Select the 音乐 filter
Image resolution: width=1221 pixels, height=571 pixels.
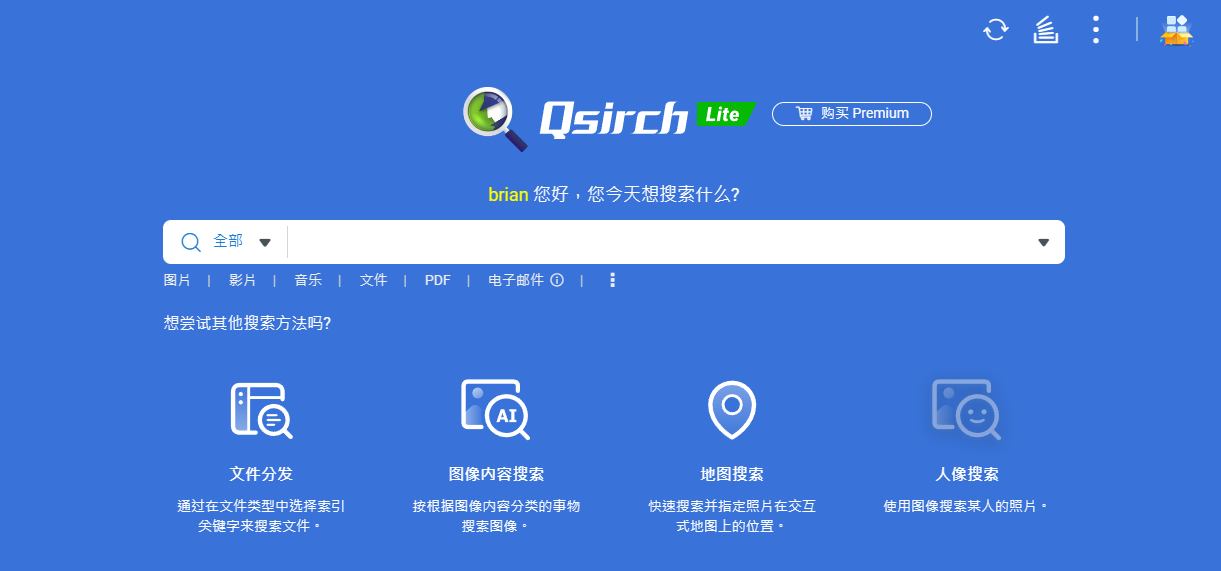[308, 281]
